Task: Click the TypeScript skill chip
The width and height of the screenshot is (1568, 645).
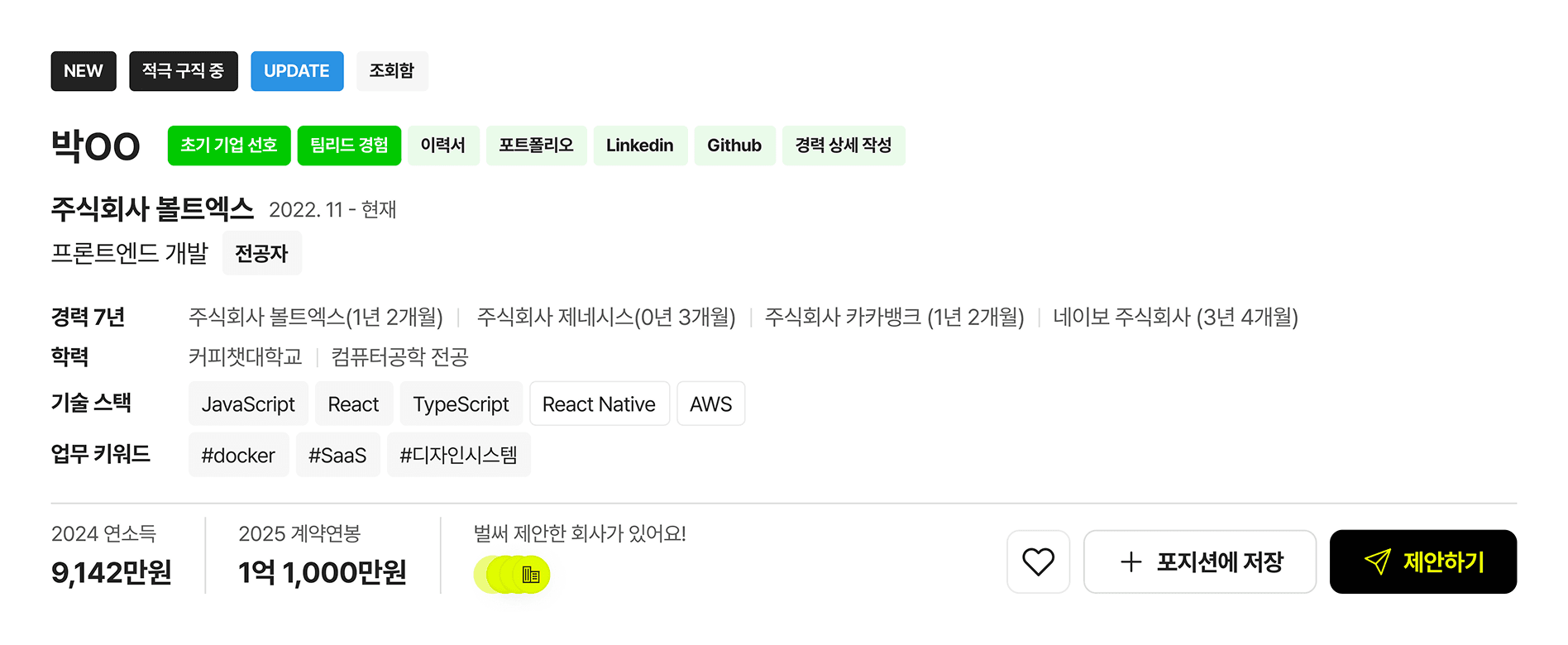Action: [x=461, y=404]
